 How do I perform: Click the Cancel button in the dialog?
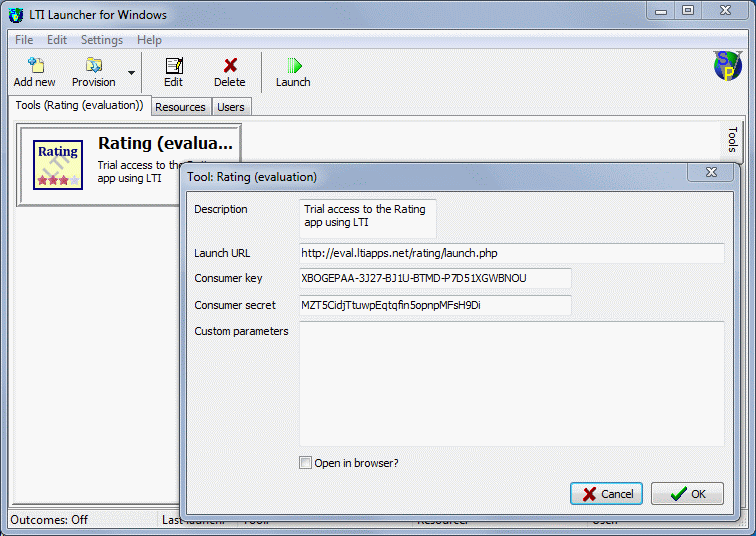tap(607, 494)
